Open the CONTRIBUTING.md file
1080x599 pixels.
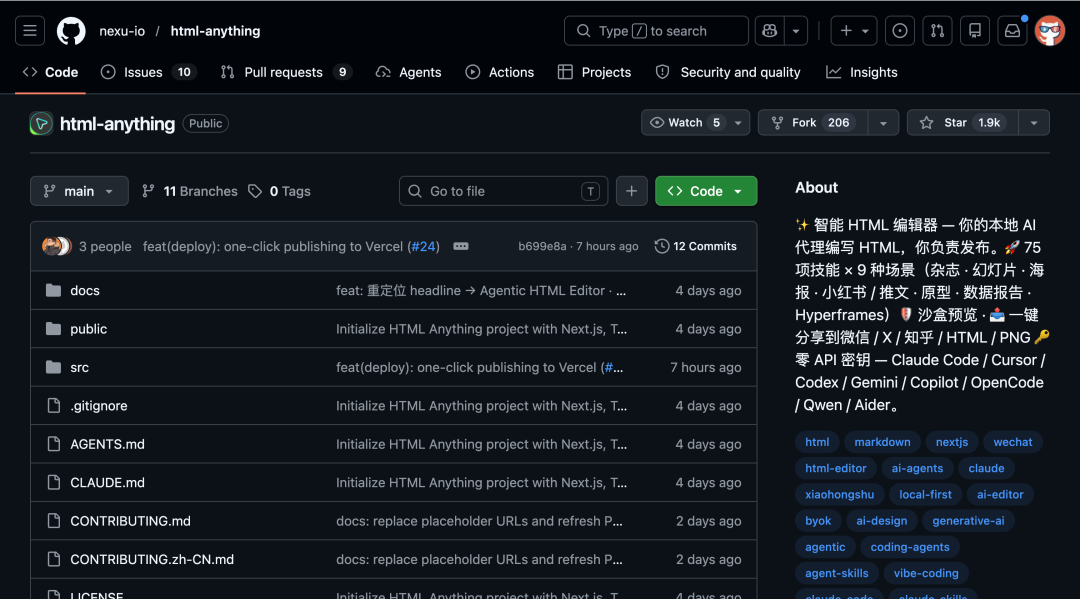(x=130, y=521)
